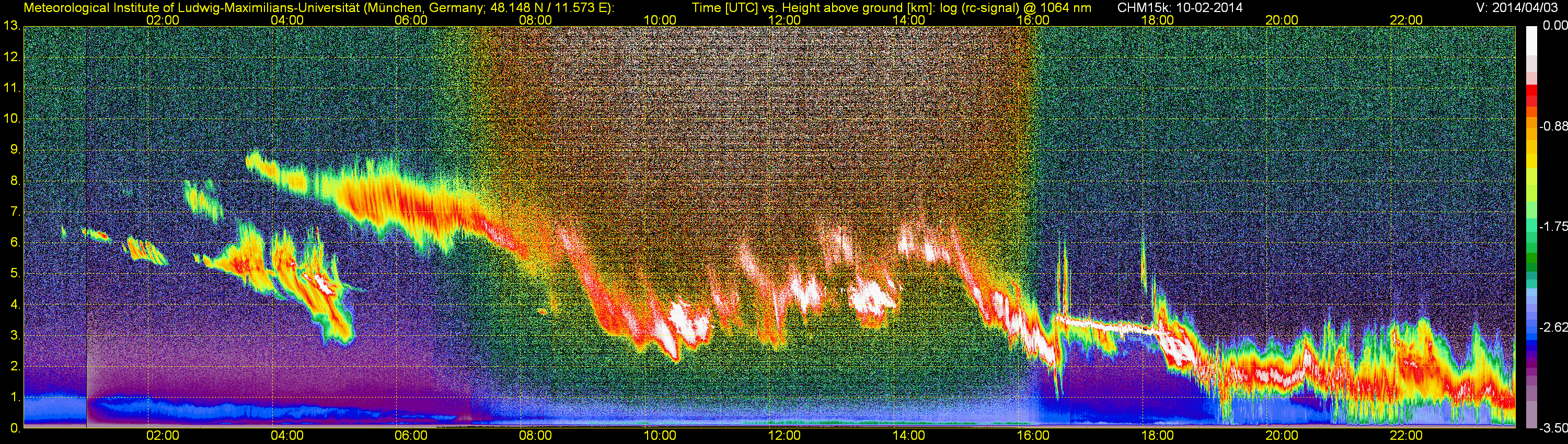This screenshot has height=444, width=1568.
Task: Click the '20:00' label on the lower time axis
Action: [x=1283, y=436]
